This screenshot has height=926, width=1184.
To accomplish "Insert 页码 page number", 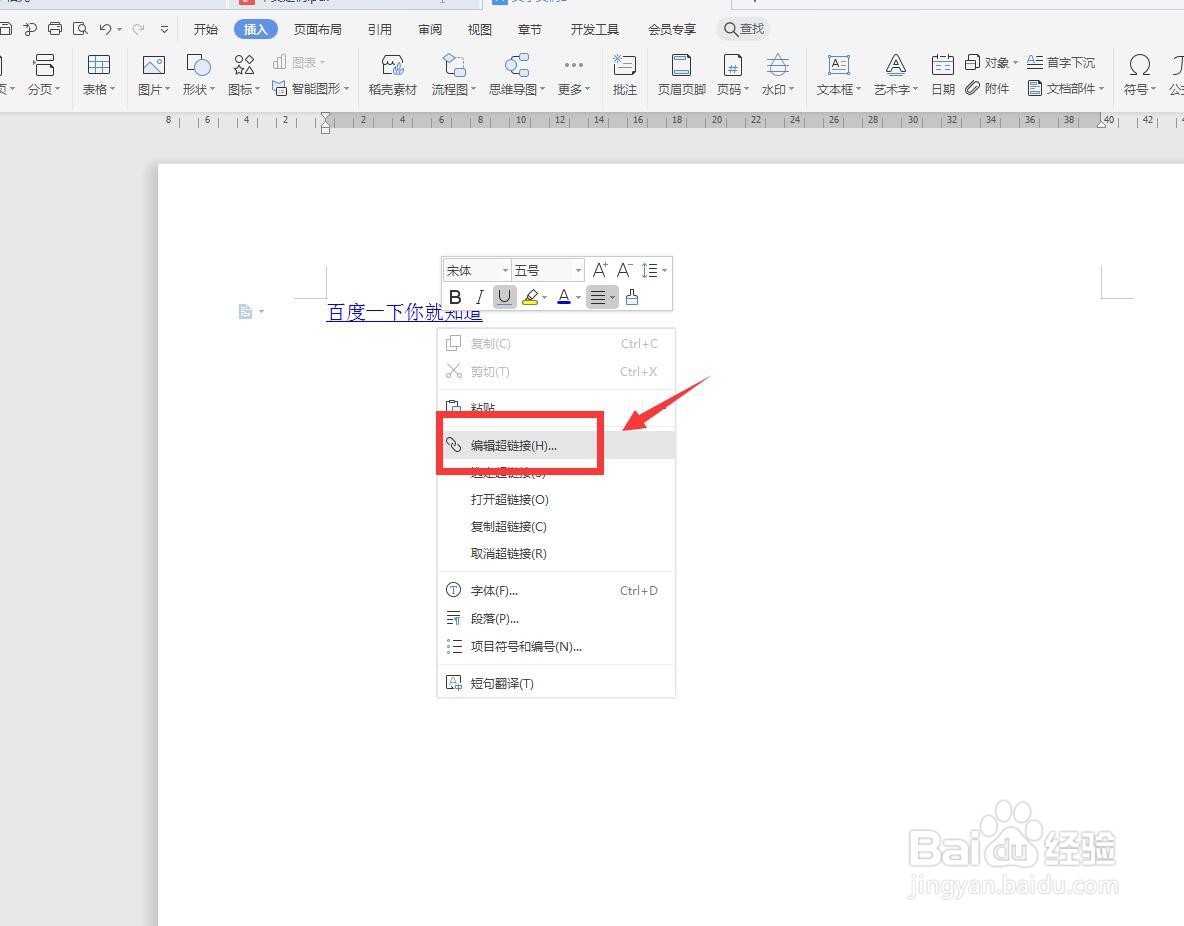I will pos(732,74).
